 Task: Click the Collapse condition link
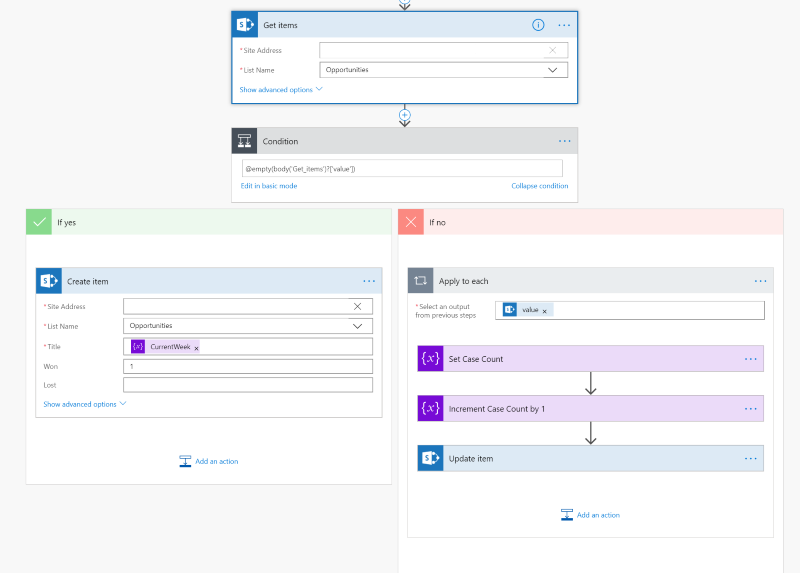[x=539, y=186]
